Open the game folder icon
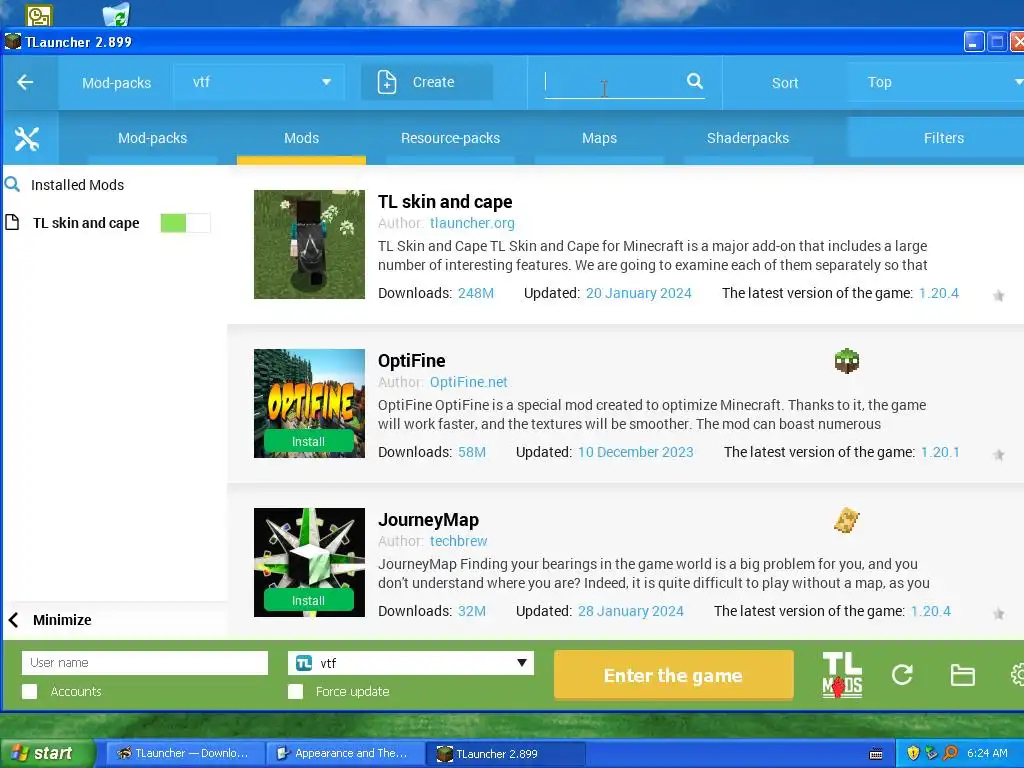This screenshot has height=768, width=1024. click(x=963, y=675)
